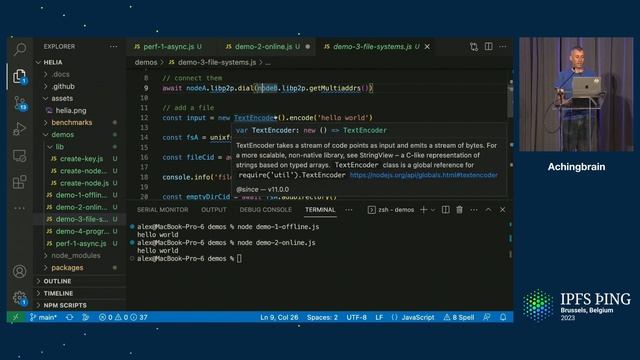640x360 pixels.
Task: Kill terminal with the trash icon
Action: [x=460, y=209]
